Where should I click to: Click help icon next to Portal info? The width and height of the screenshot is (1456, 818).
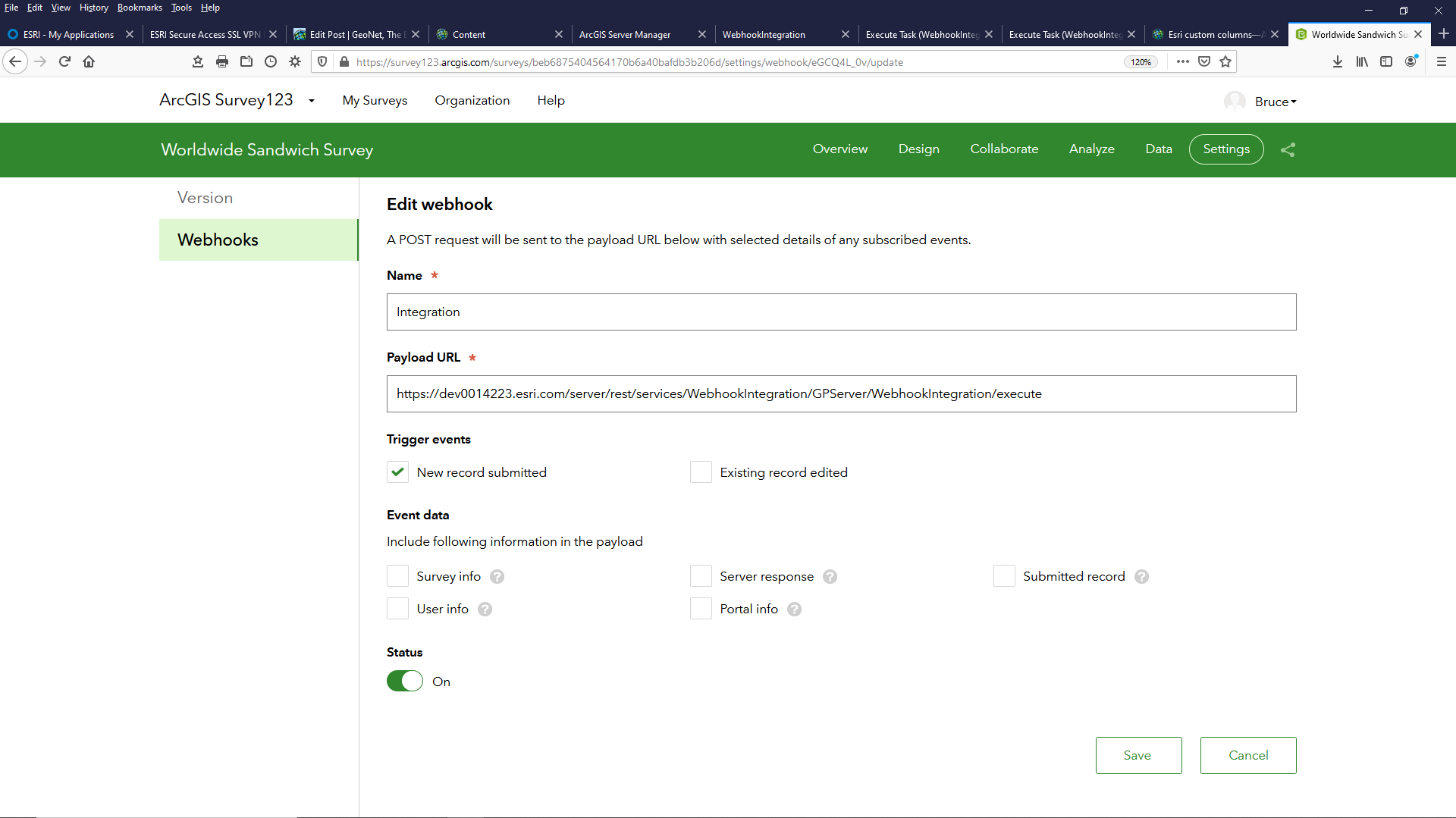[794, 609]
